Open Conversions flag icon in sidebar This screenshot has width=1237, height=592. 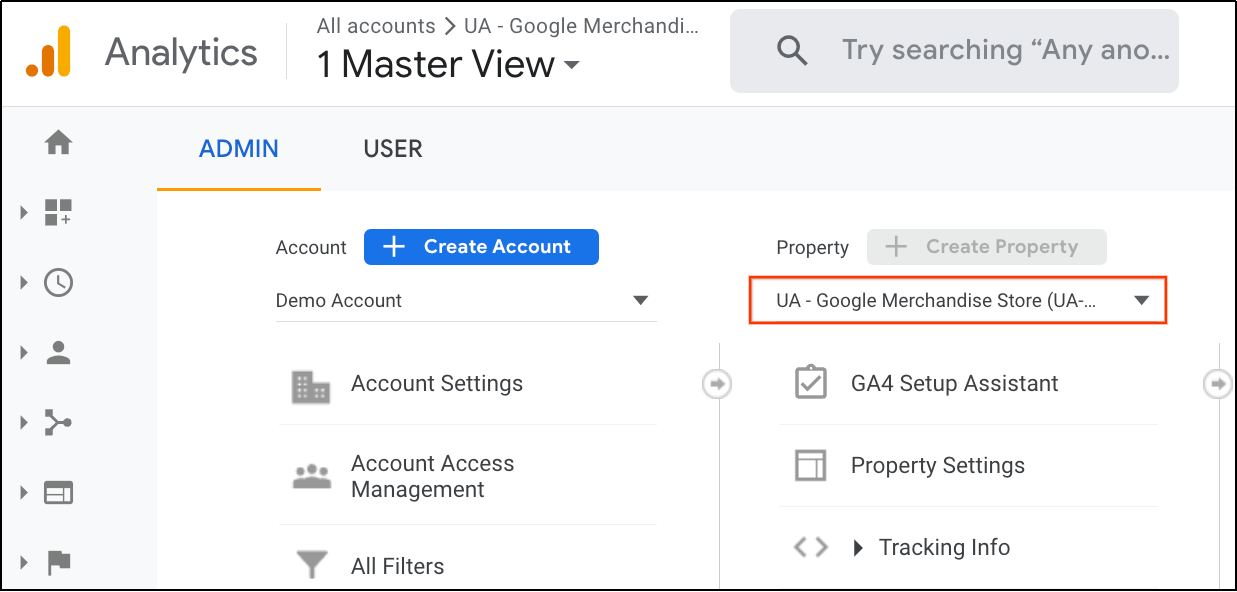(x=59, y=562)
